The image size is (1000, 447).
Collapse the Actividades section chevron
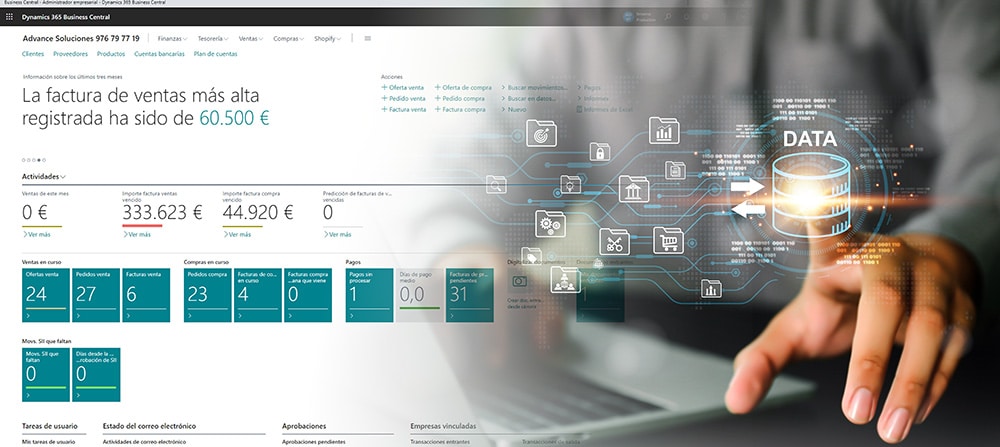(63, 177)
